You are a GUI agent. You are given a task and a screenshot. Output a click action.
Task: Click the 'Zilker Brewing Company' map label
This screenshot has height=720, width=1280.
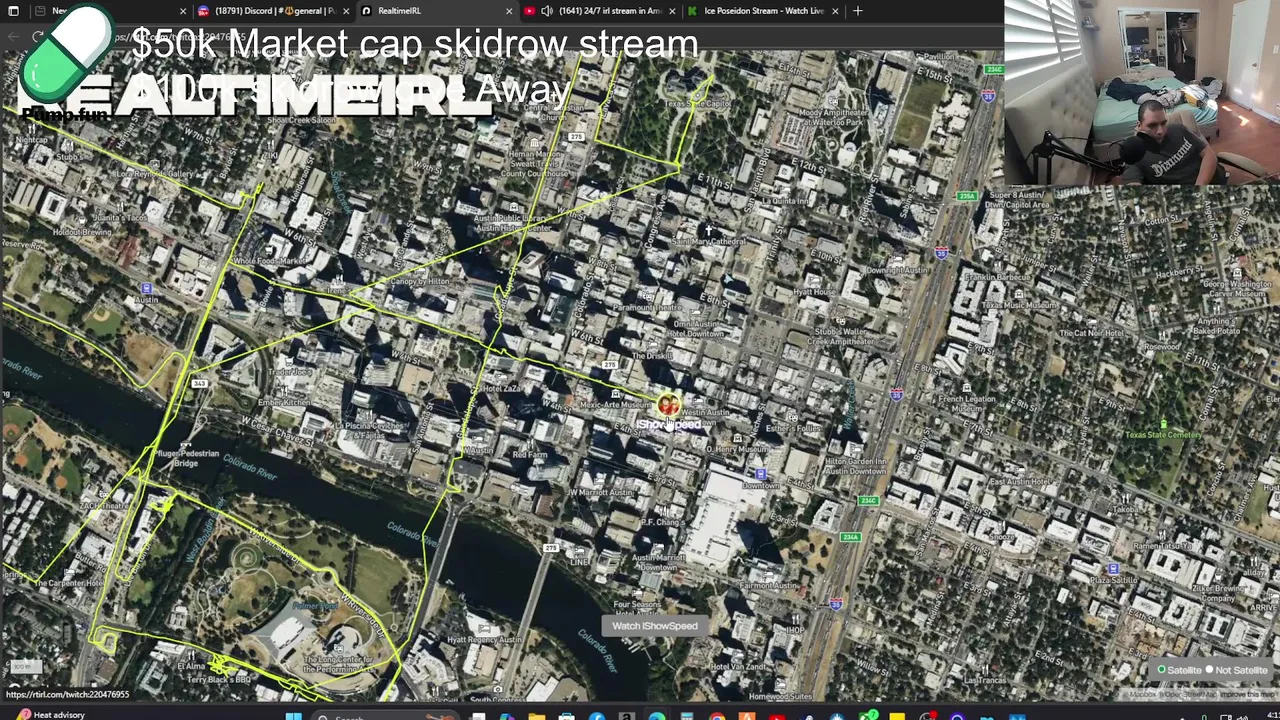click(1218, 593)
